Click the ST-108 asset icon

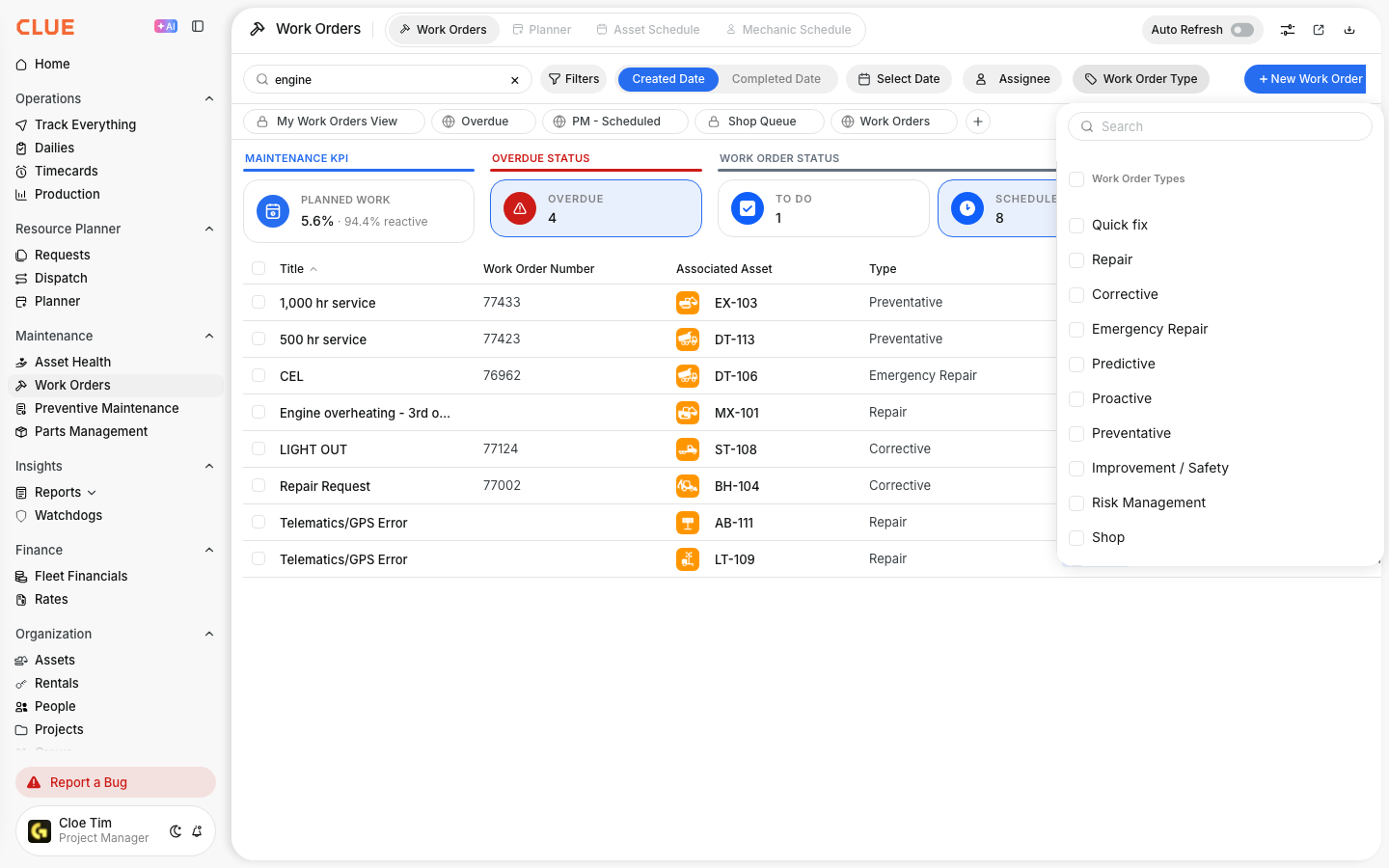(688, 449)
